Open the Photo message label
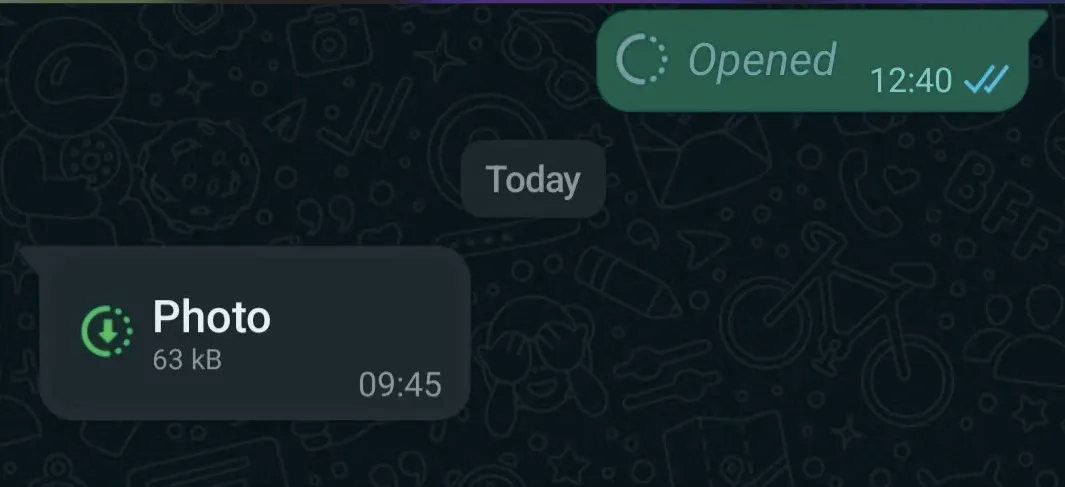The width and height of the screenshot is (1065, 487). [211, 317]
